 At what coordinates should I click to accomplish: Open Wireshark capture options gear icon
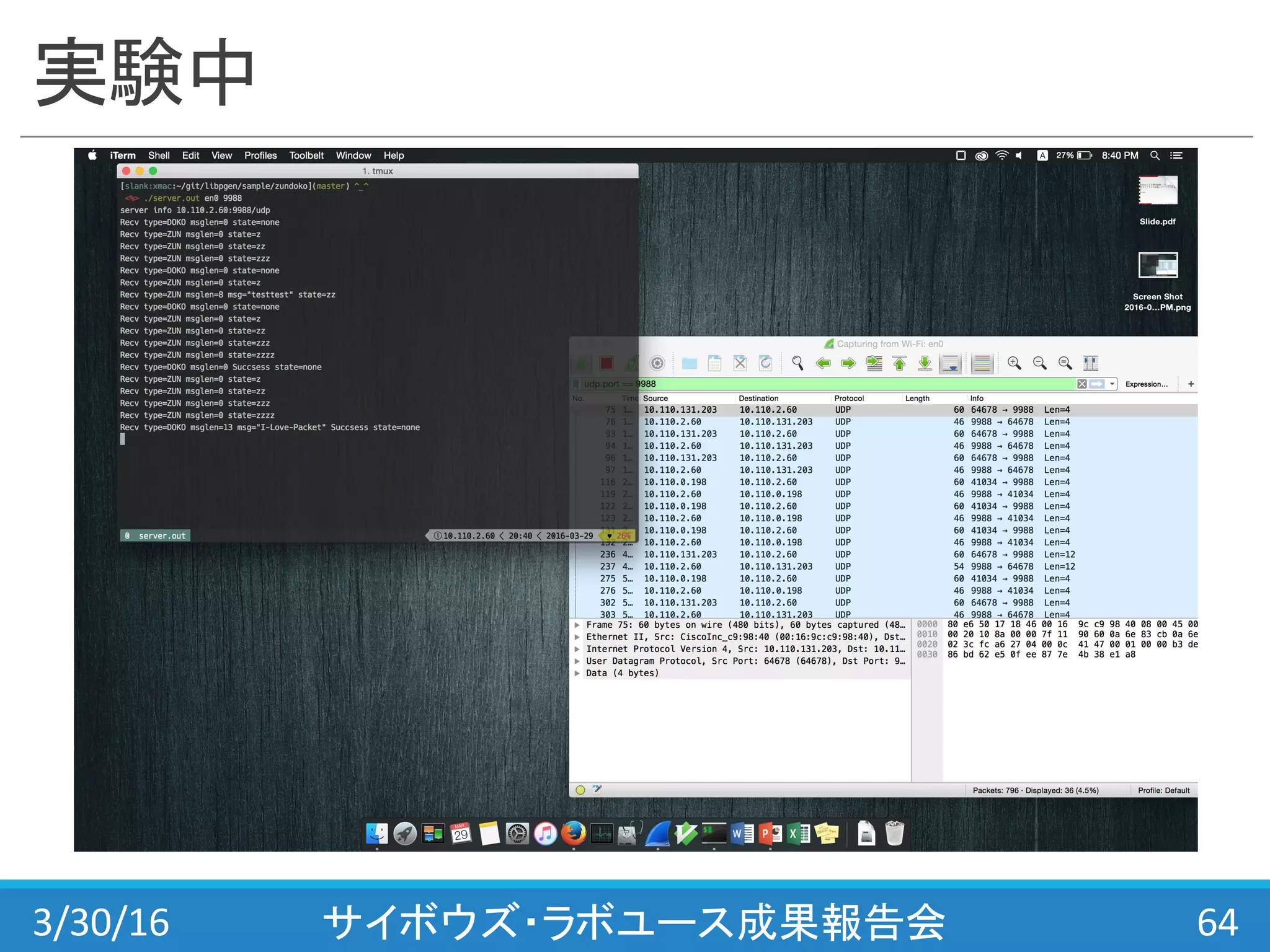click(657, 363)
